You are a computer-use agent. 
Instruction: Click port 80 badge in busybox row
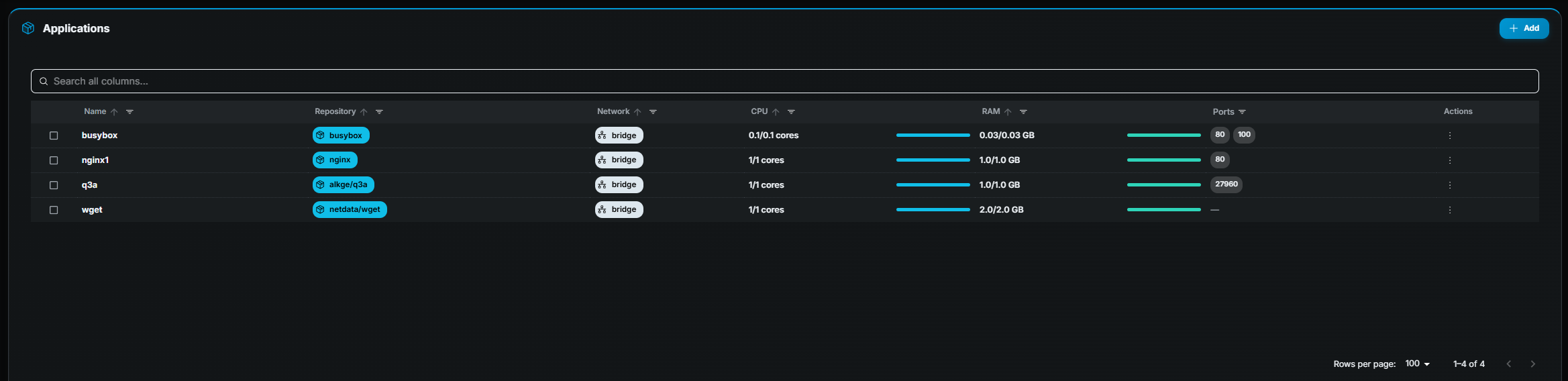tap(1220, 135)
